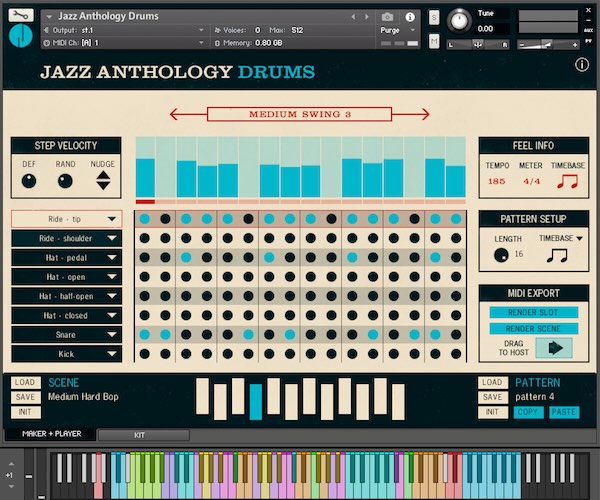The width and height of the screenshot is (600, 500).
Task: Click the red left arrow by Medium Swing 3
Action: pos(188,114)
